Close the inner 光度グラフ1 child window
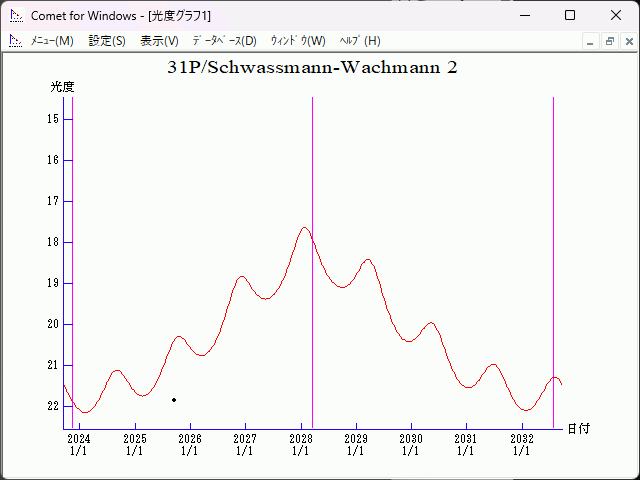Image resolution: width=640 pixels, height=480 pixels. 627,41
